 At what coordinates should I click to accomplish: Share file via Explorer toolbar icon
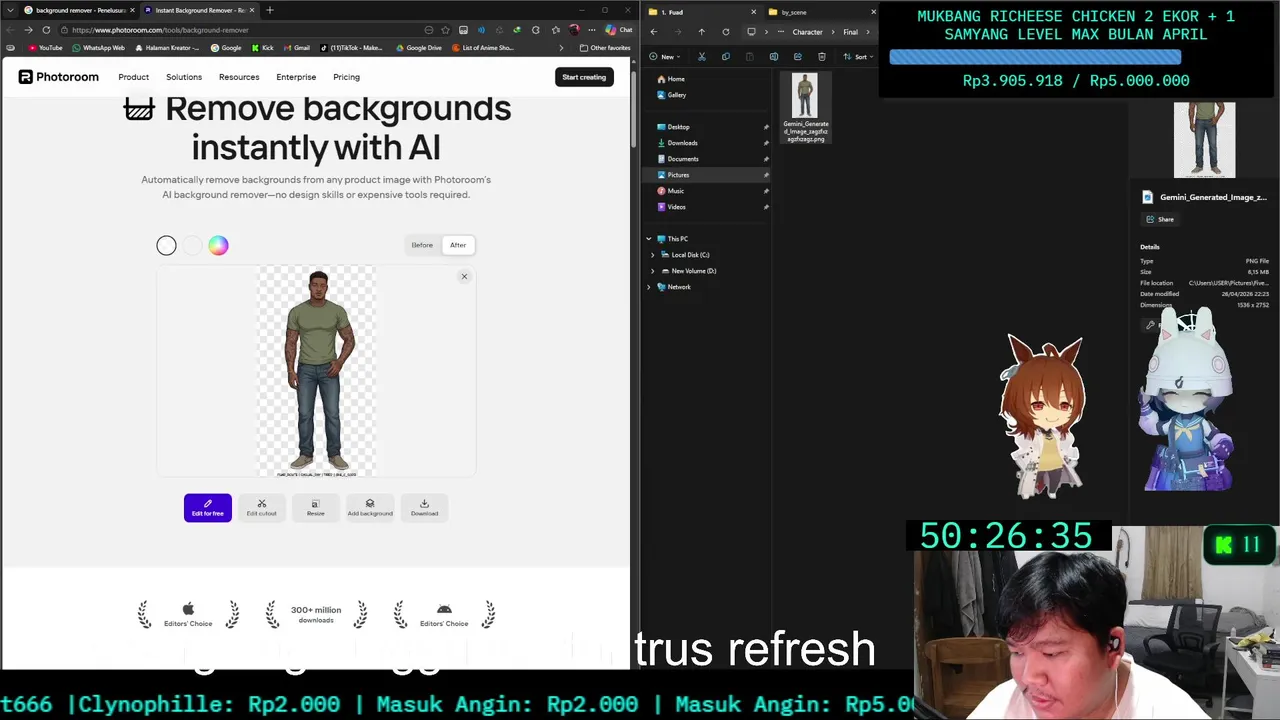click(x=797, y=56)
